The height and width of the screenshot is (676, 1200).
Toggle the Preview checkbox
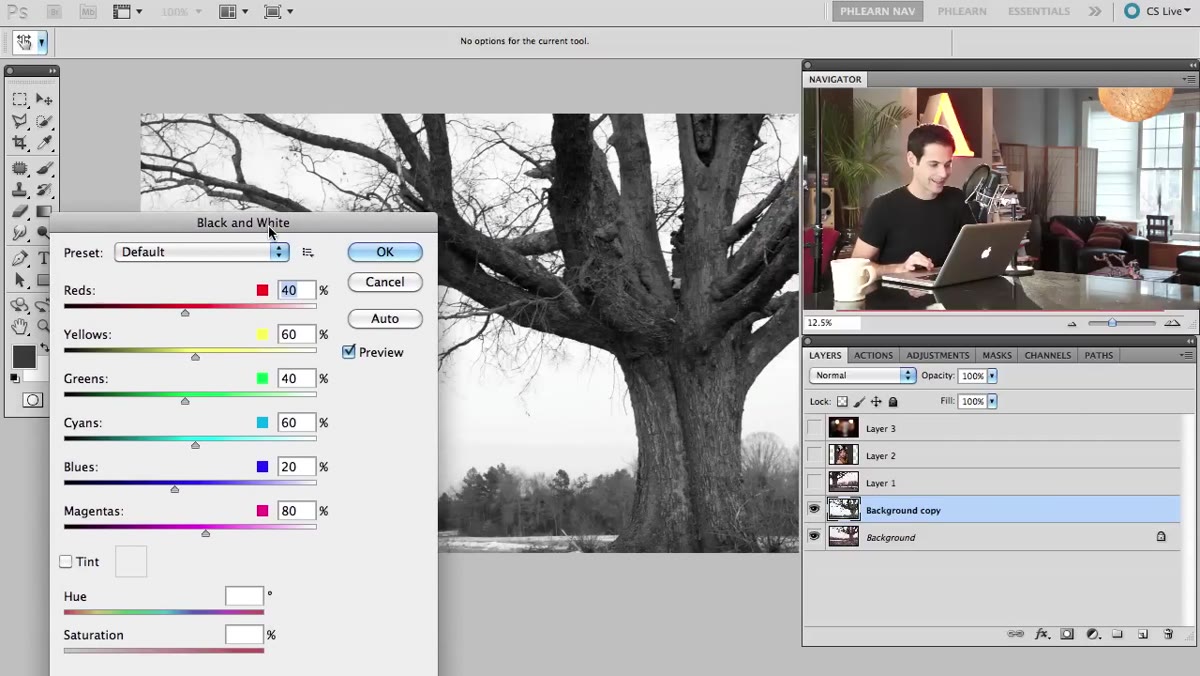point(349,352)
